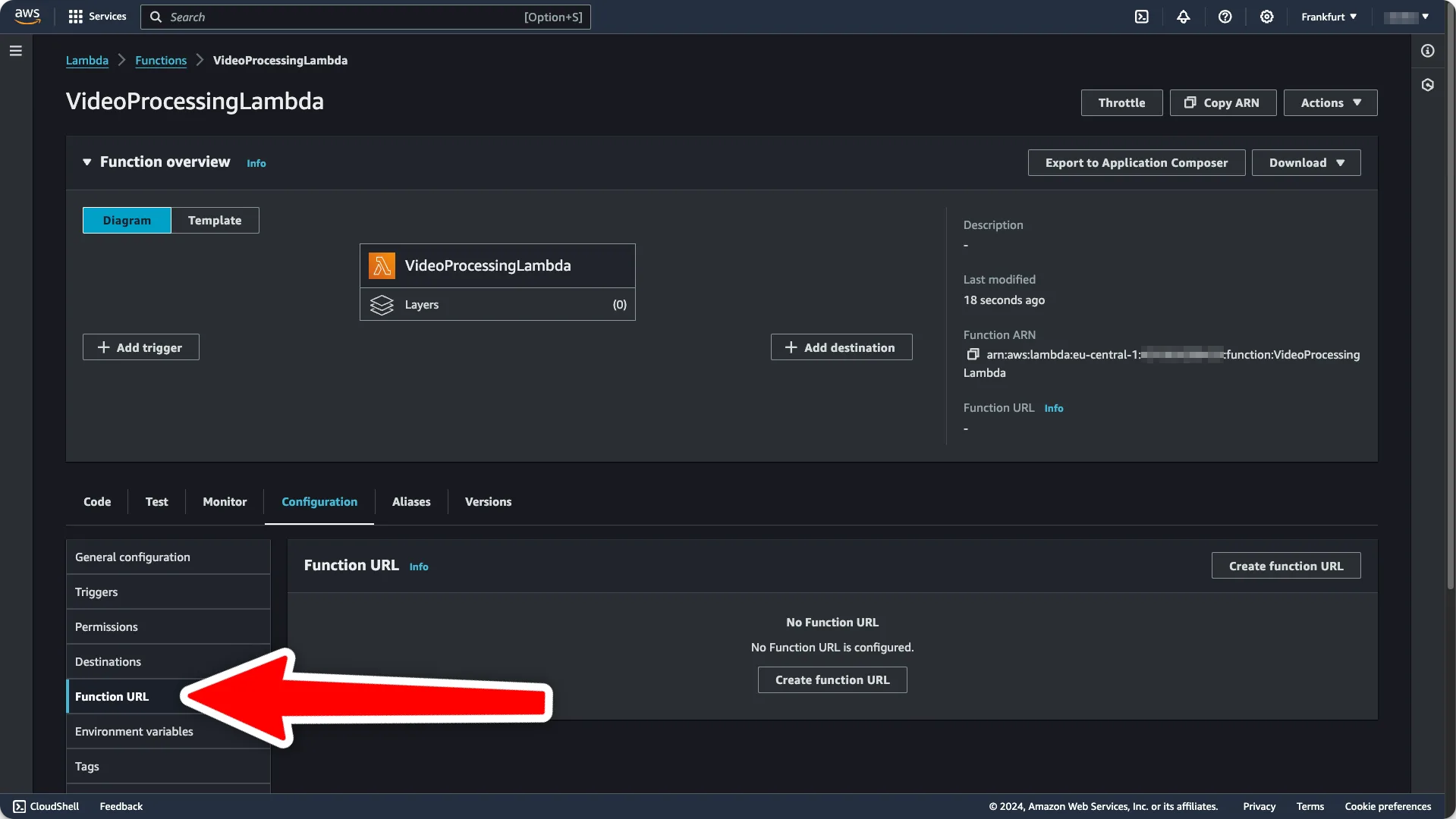Copy the Function ARN using the copy icon
The image size is (1456, 819).
pyautogui.click(x=973, y=354)
